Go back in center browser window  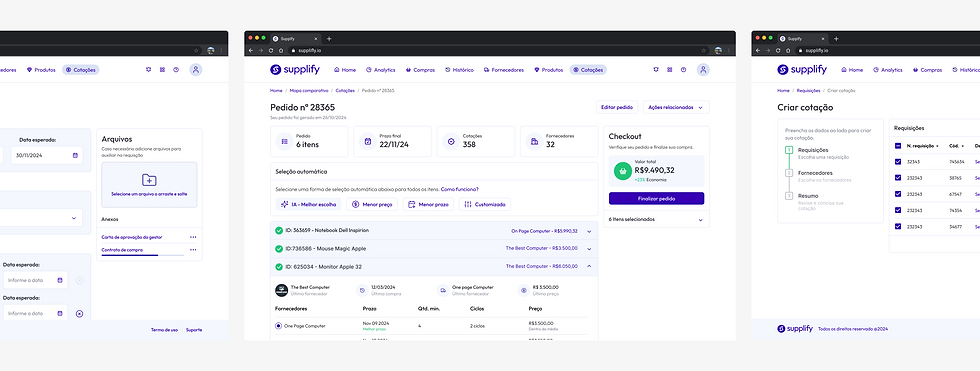[x=251, y=51]
